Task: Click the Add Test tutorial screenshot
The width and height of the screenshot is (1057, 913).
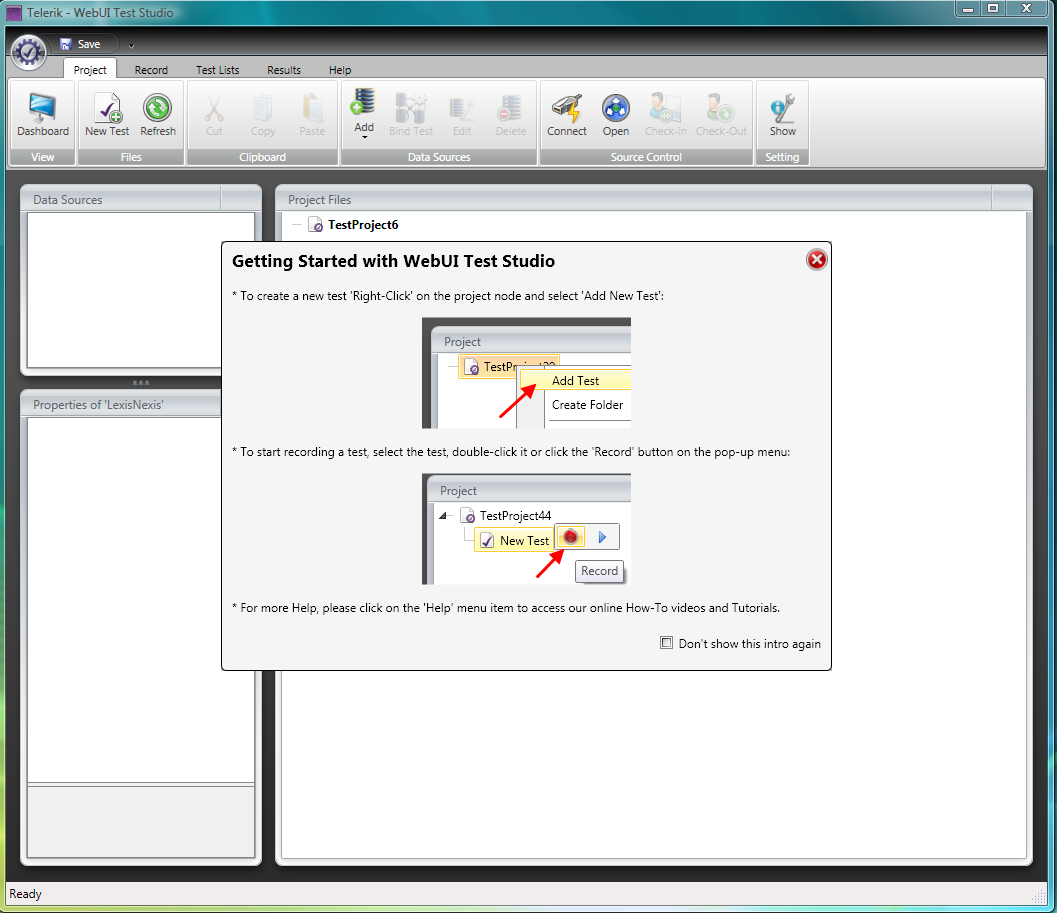Action: [x=526, y=373]
